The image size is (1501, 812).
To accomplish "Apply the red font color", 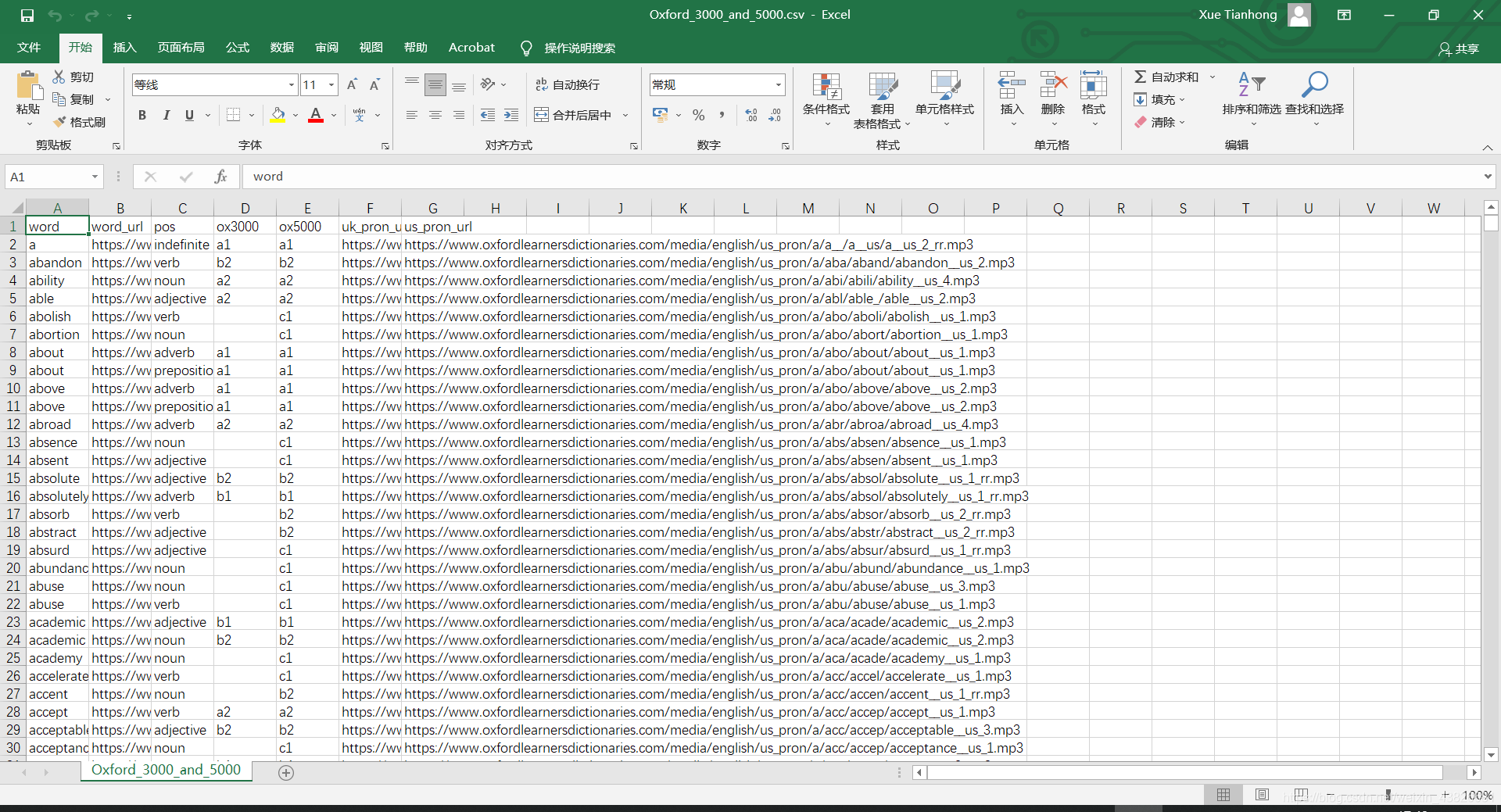I will point(316,115).
